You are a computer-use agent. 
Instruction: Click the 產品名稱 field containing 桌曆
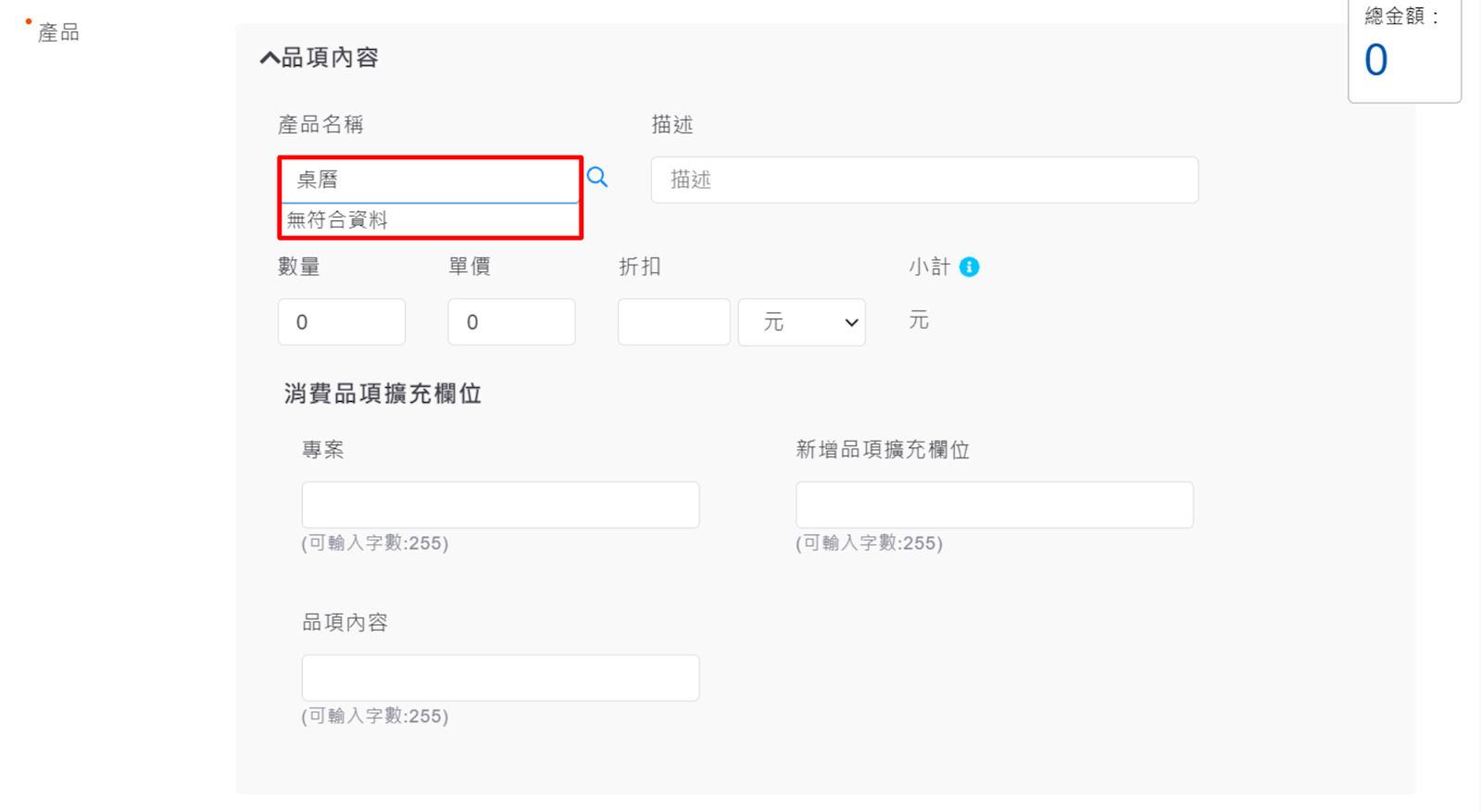430,180
